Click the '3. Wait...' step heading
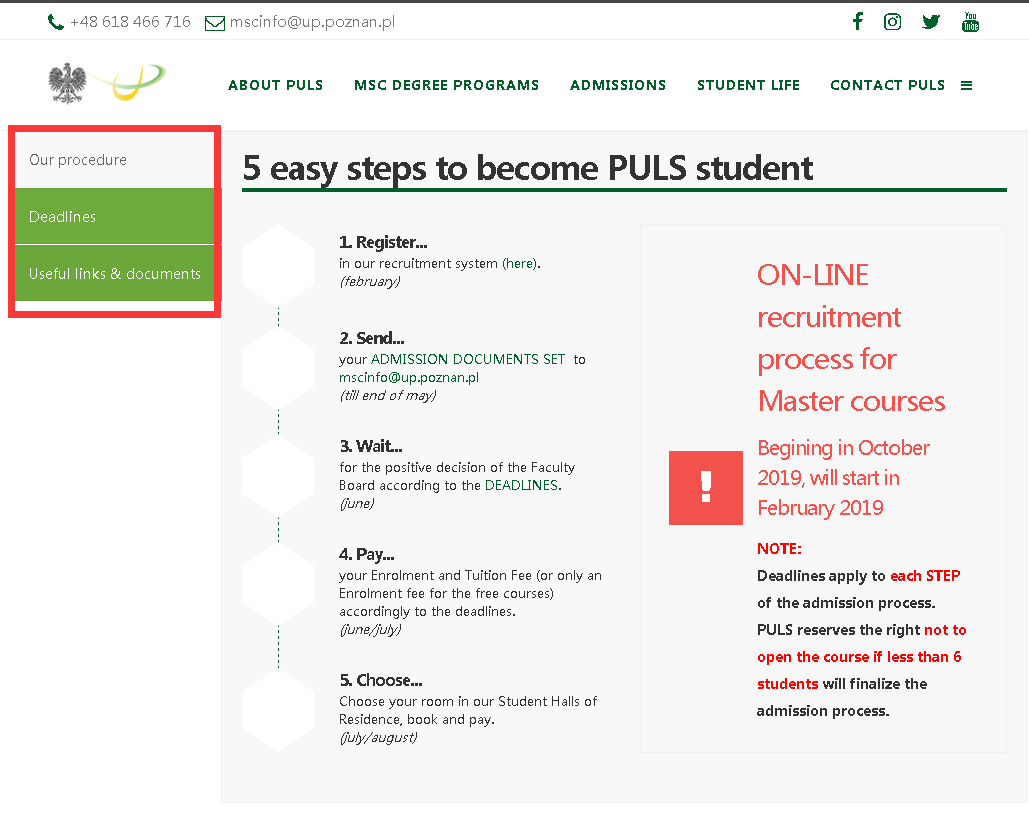 click(371, 447)
